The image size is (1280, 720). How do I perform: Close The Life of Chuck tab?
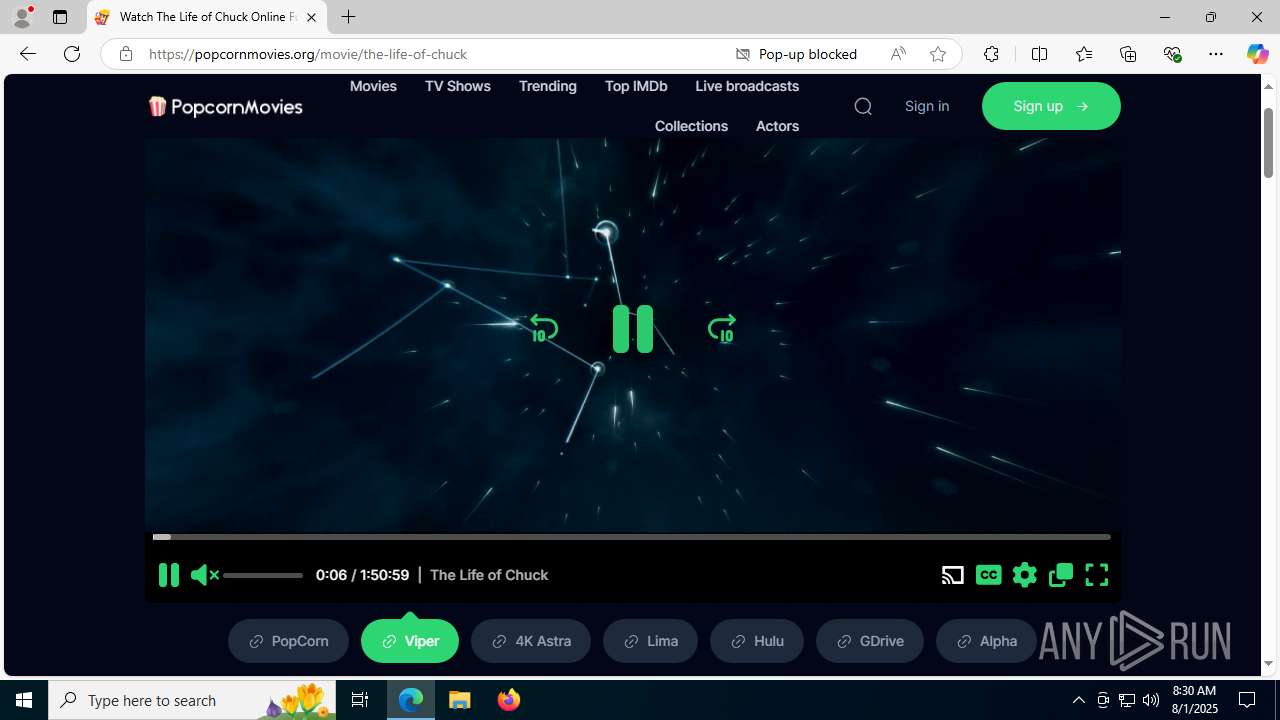click(x=311, y=17)
